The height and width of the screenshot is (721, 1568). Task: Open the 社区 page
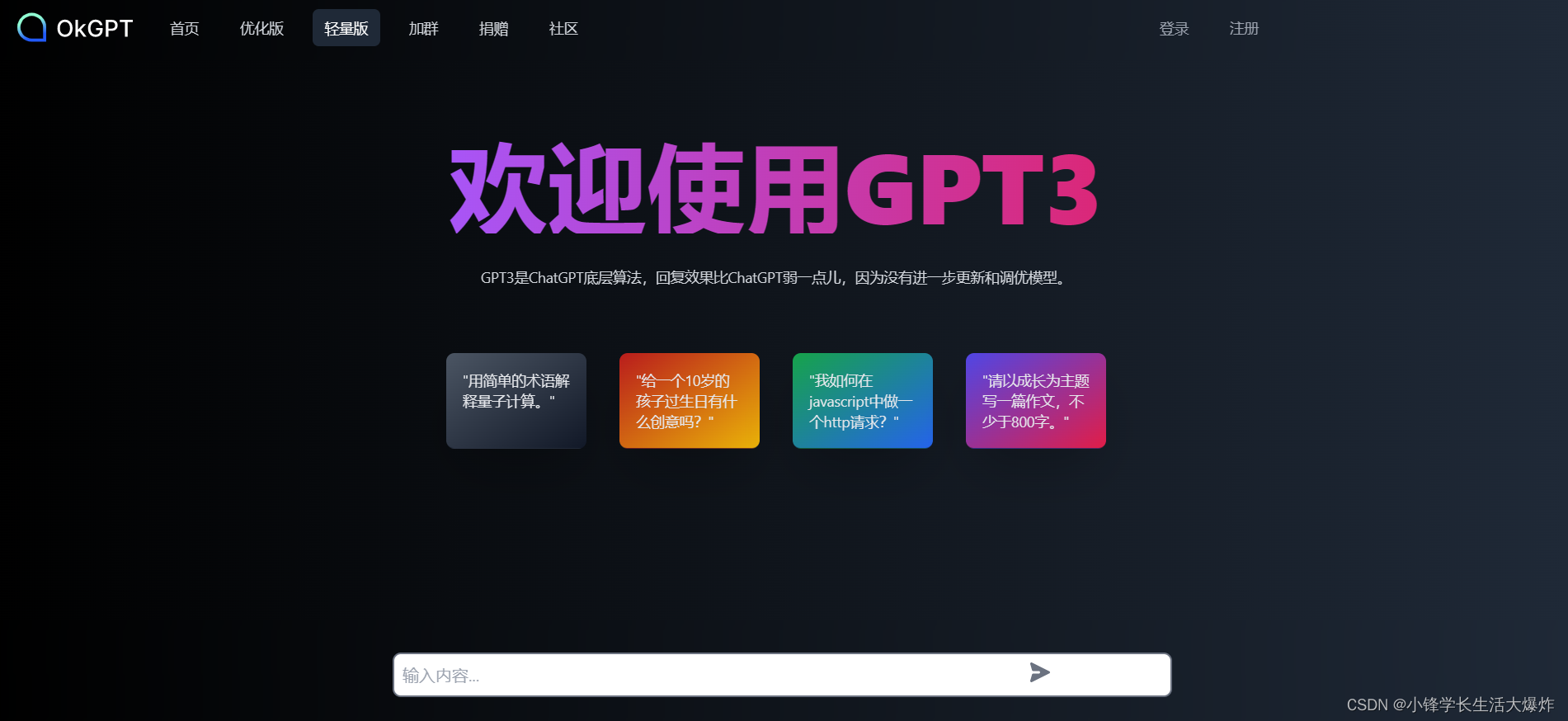click(564, 29)
